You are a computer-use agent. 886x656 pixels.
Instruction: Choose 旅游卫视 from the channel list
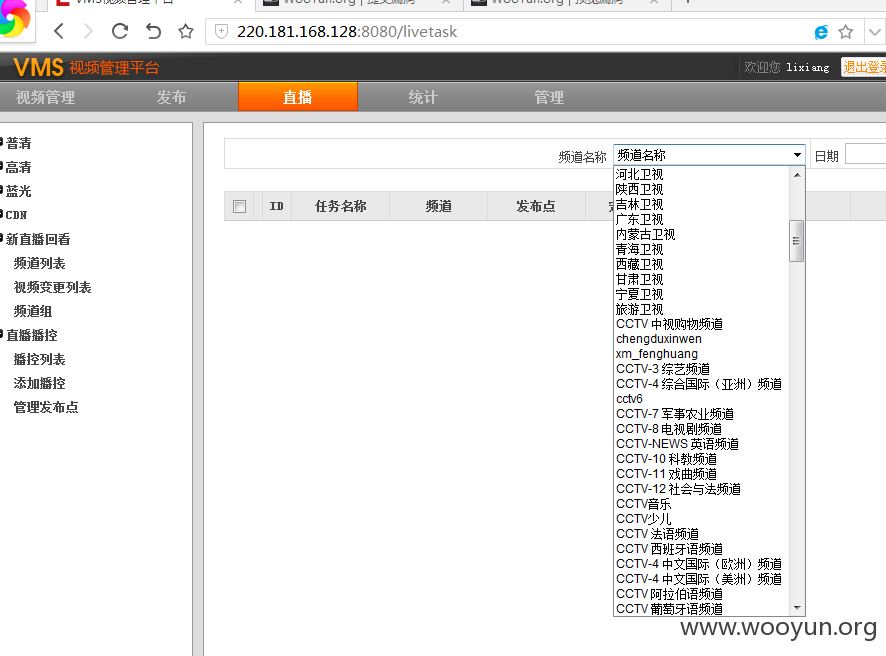[701, 309]
